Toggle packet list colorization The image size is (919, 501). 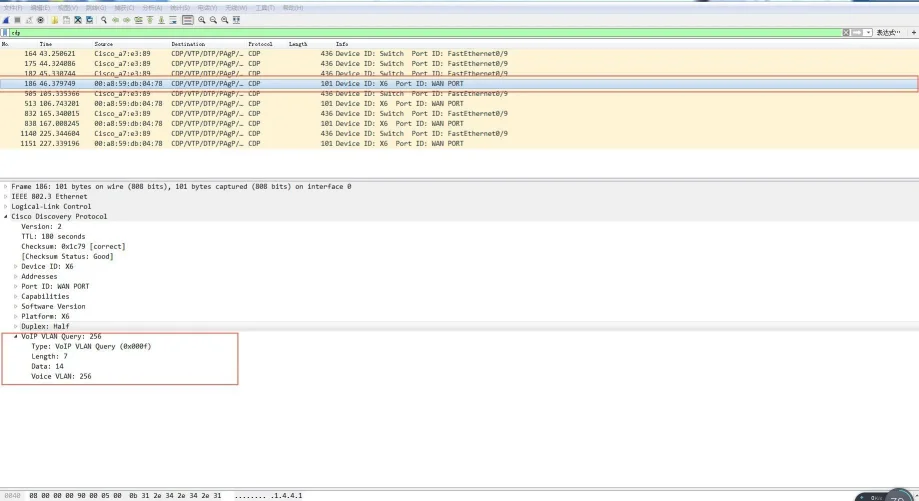click(188, 20)
